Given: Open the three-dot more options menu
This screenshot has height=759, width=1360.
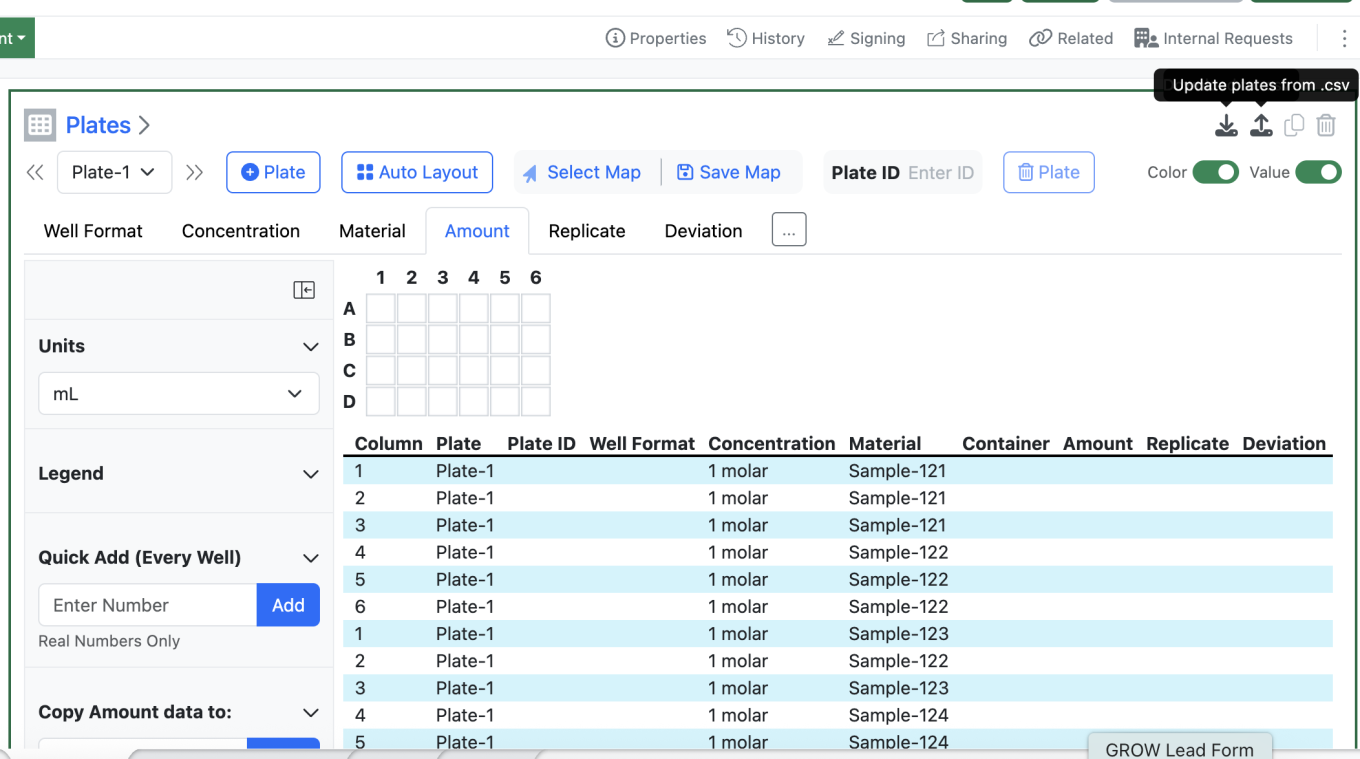Looking at the screenshot, I should point(1344,39).
